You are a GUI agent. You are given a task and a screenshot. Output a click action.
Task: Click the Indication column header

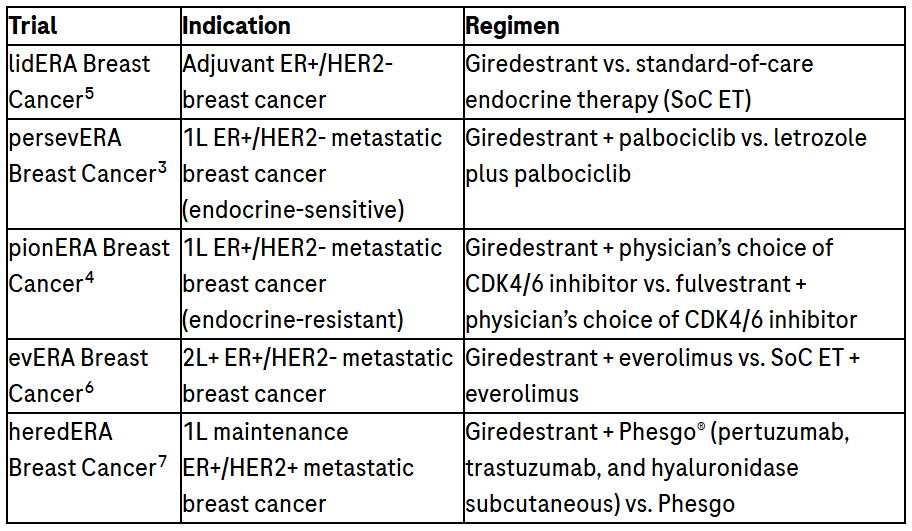pos(237,25)
